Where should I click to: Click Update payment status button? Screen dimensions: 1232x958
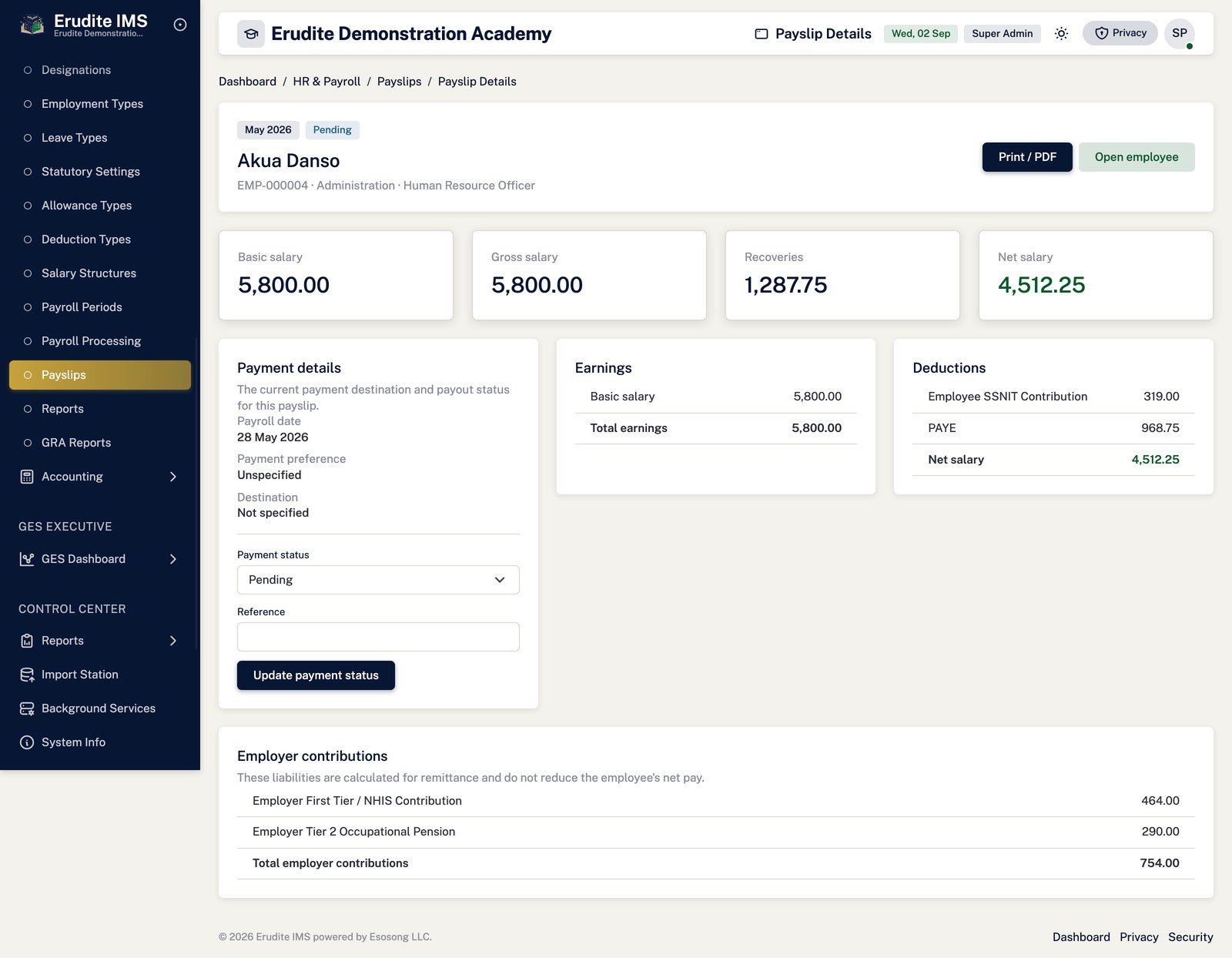pyautogui.click(x=316, y=675)
